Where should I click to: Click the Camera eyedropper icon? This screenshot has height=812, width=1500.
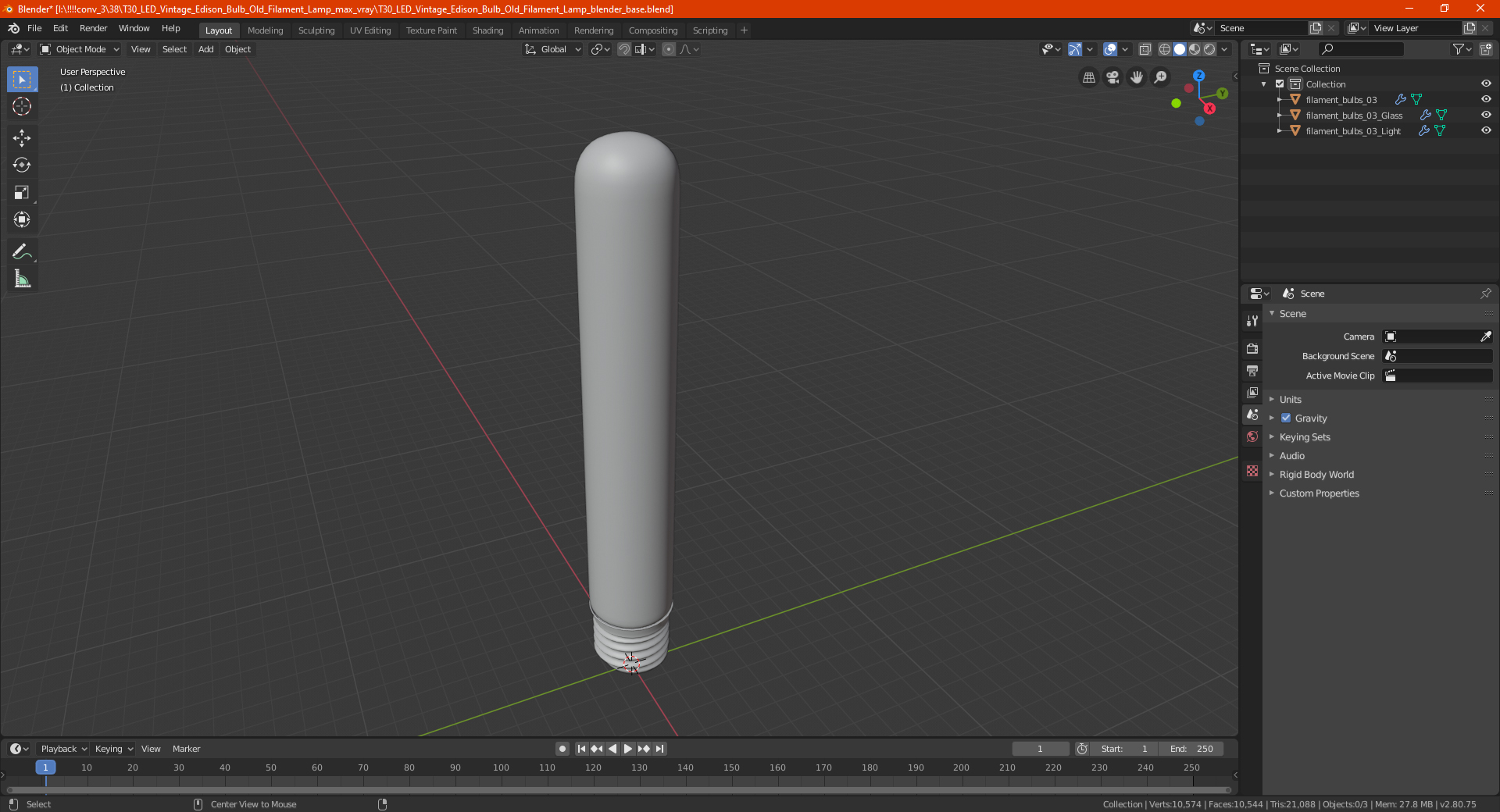coord(1485,337)
